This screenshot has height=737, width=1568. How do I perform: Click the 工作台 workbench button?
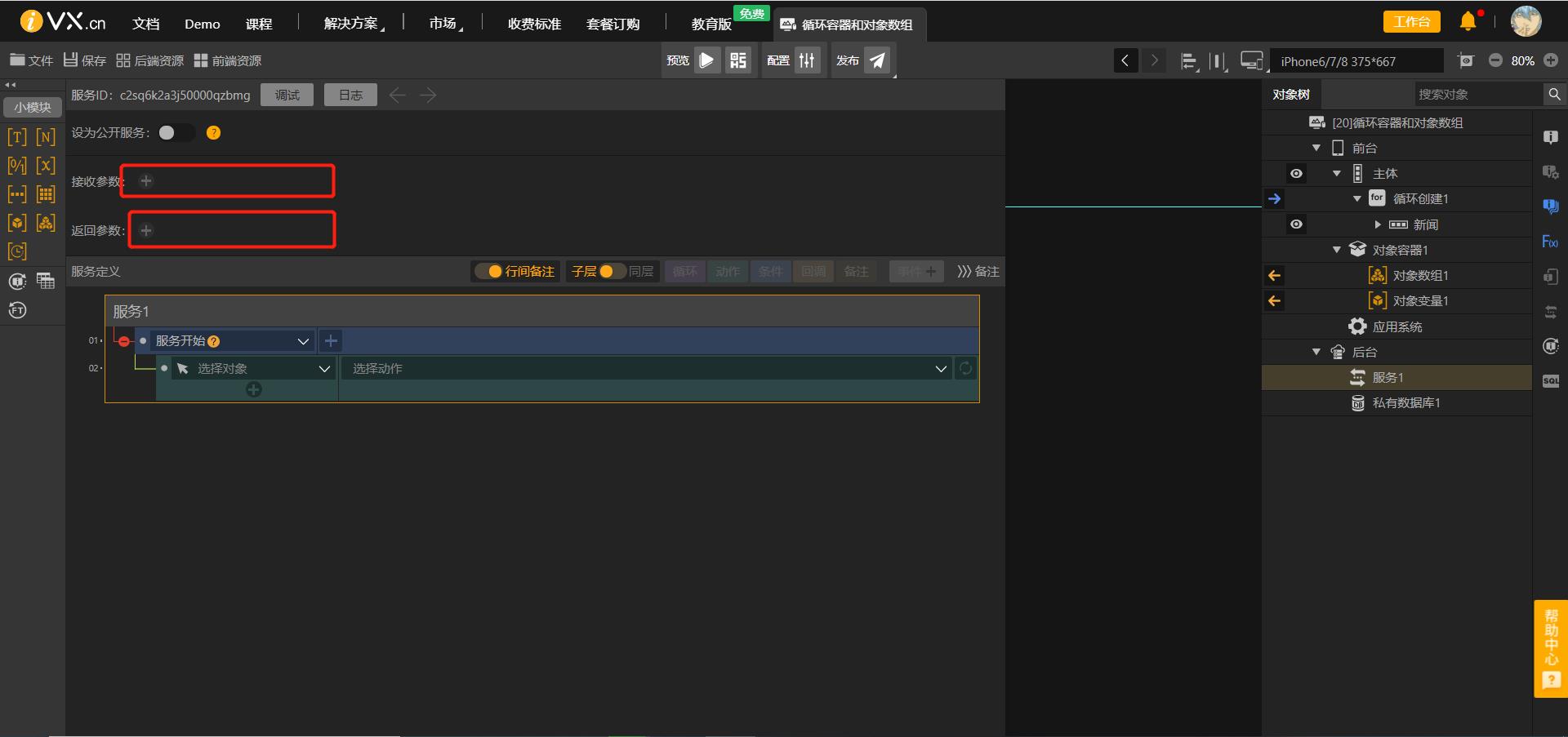1411,22
